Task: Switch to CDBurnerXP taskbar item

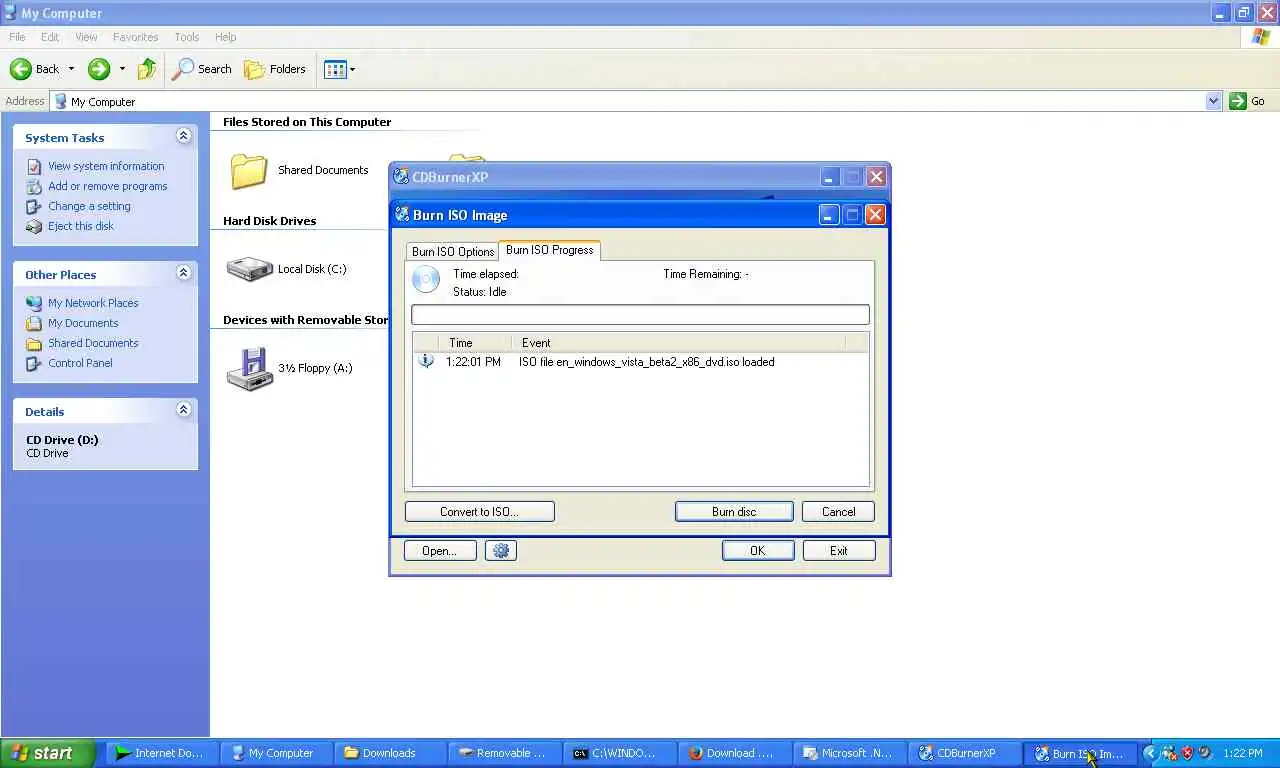Action: pos(963,753)
